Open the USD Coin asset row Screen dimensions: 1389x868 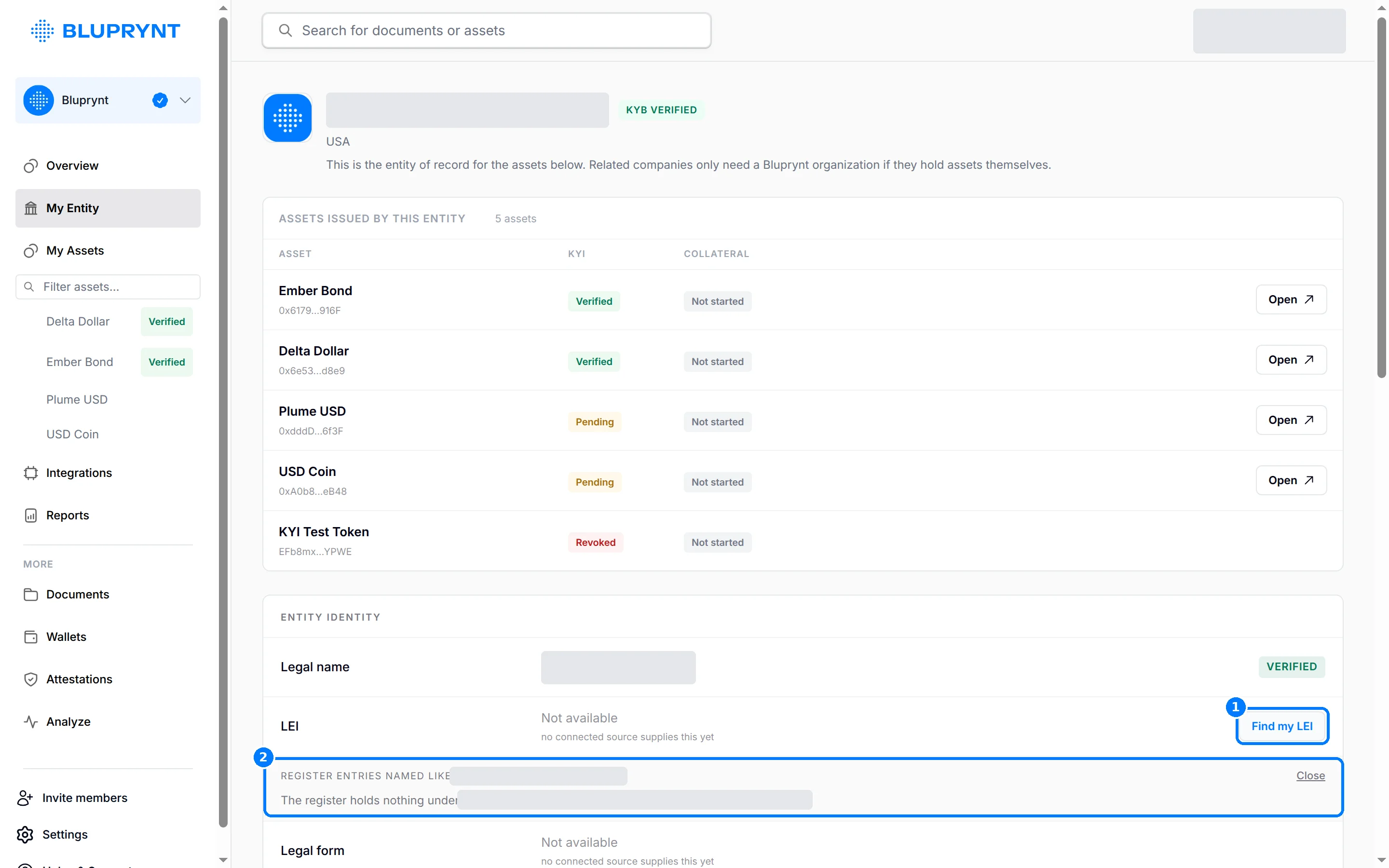(x=1291, y=480)
